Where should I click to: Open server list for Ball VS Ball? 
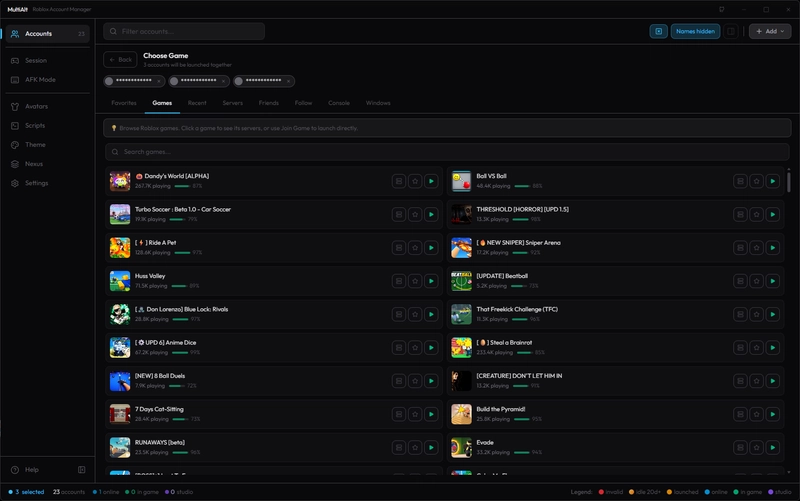tap(740, 181)
